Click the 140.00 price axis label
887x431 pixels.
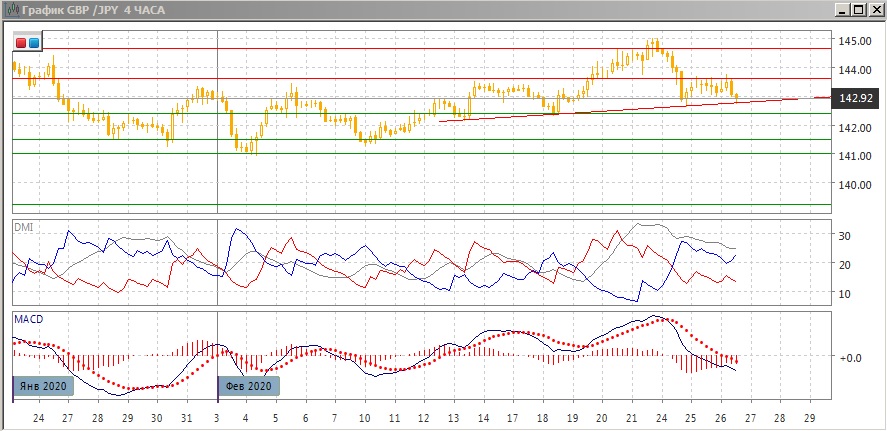pyautogui.click(x=857, y=186)
